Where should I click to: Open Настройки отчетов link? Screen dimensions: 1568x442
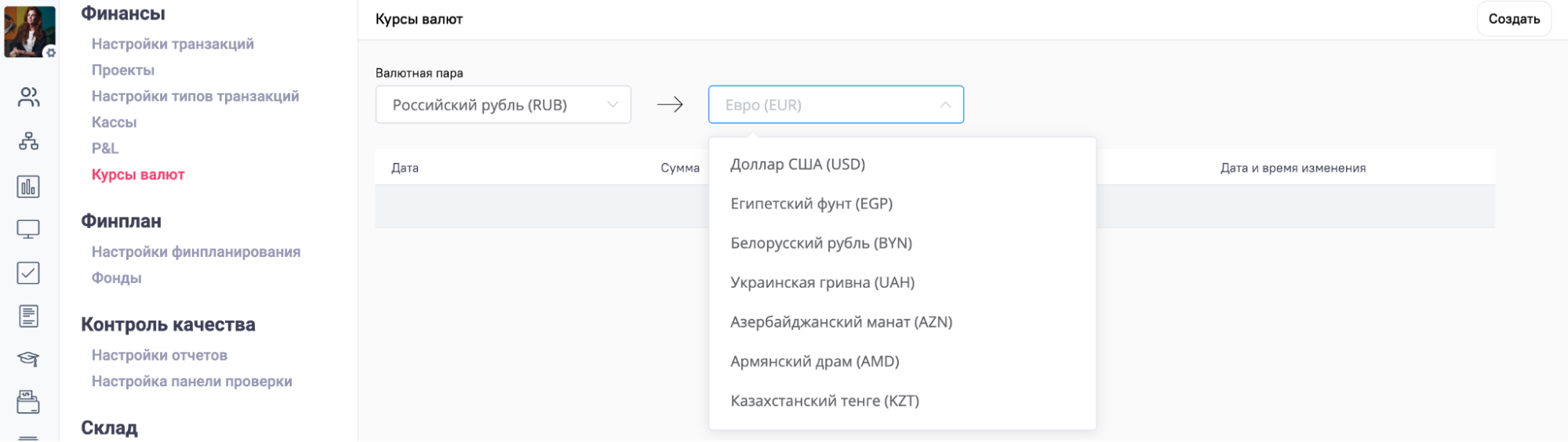pos(159,355)
